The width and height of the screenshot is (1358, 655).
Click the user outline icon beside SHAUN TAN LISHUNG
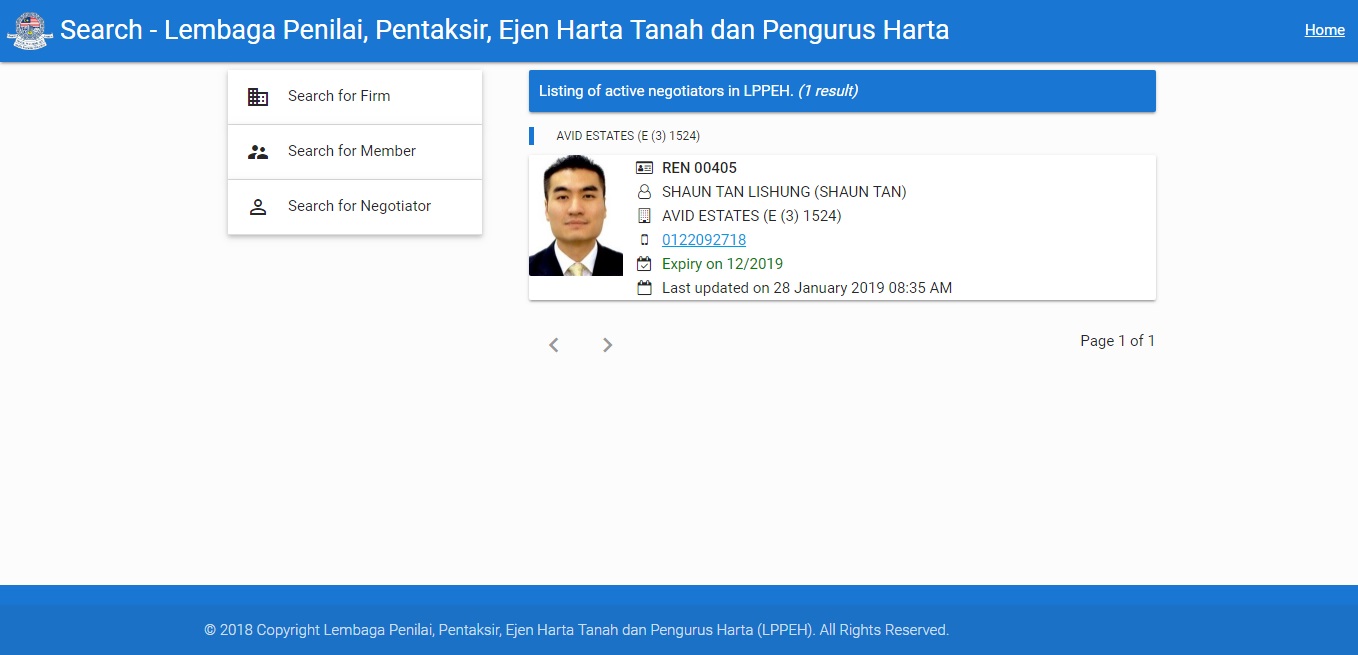pos(644,192)
